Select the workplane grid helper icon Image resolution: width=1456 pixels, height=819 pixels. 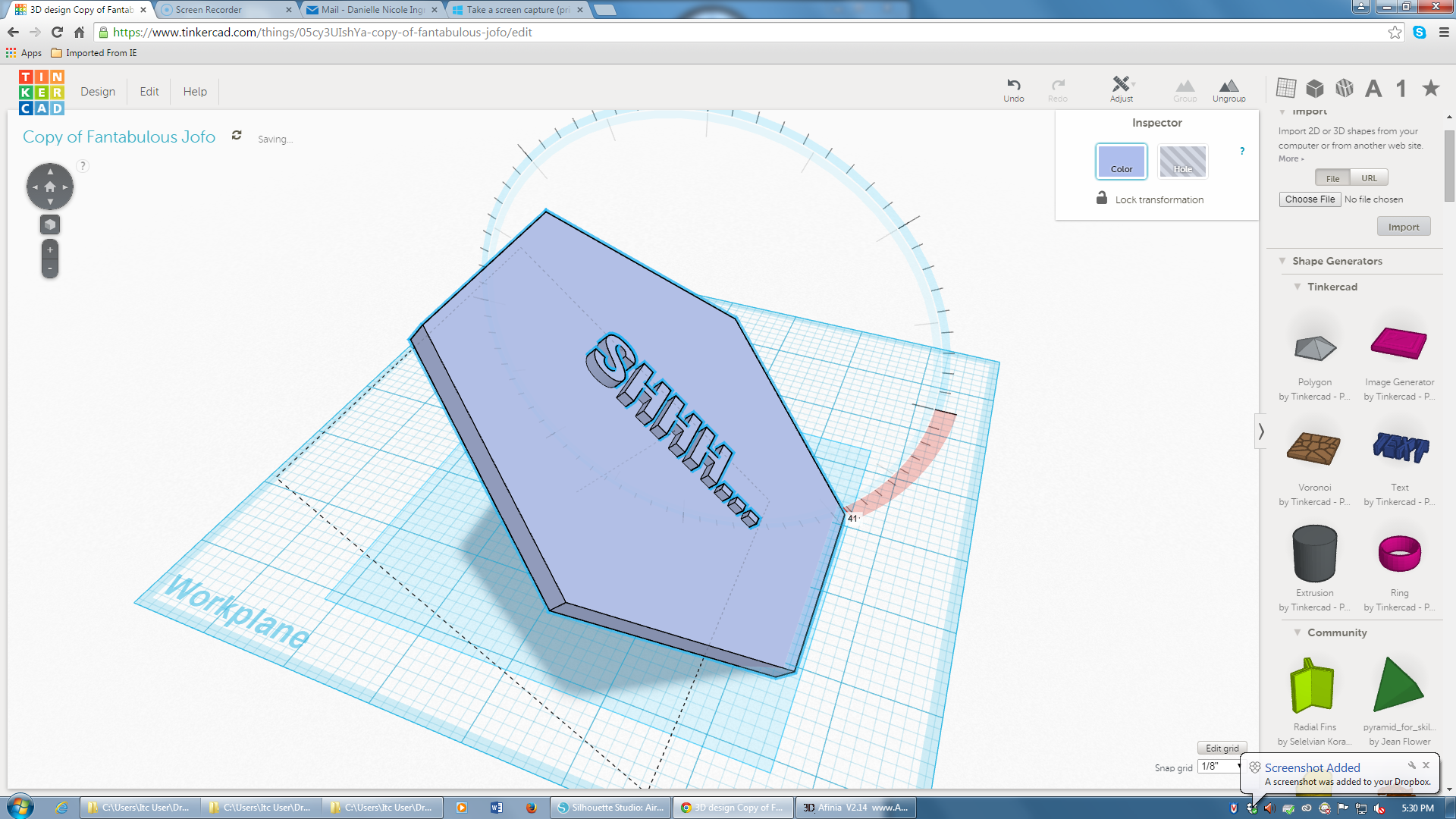point(1286,88)
